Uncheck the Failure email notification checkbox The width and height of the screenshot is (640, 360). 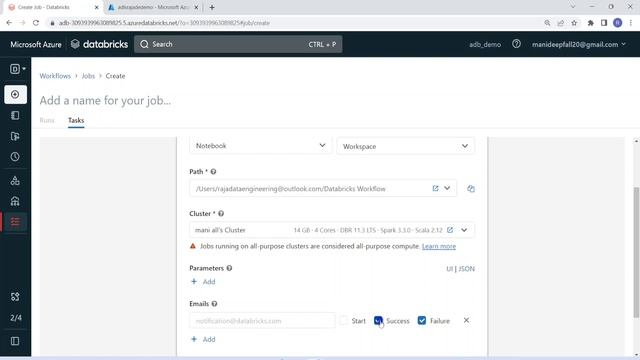click(422, 320)
